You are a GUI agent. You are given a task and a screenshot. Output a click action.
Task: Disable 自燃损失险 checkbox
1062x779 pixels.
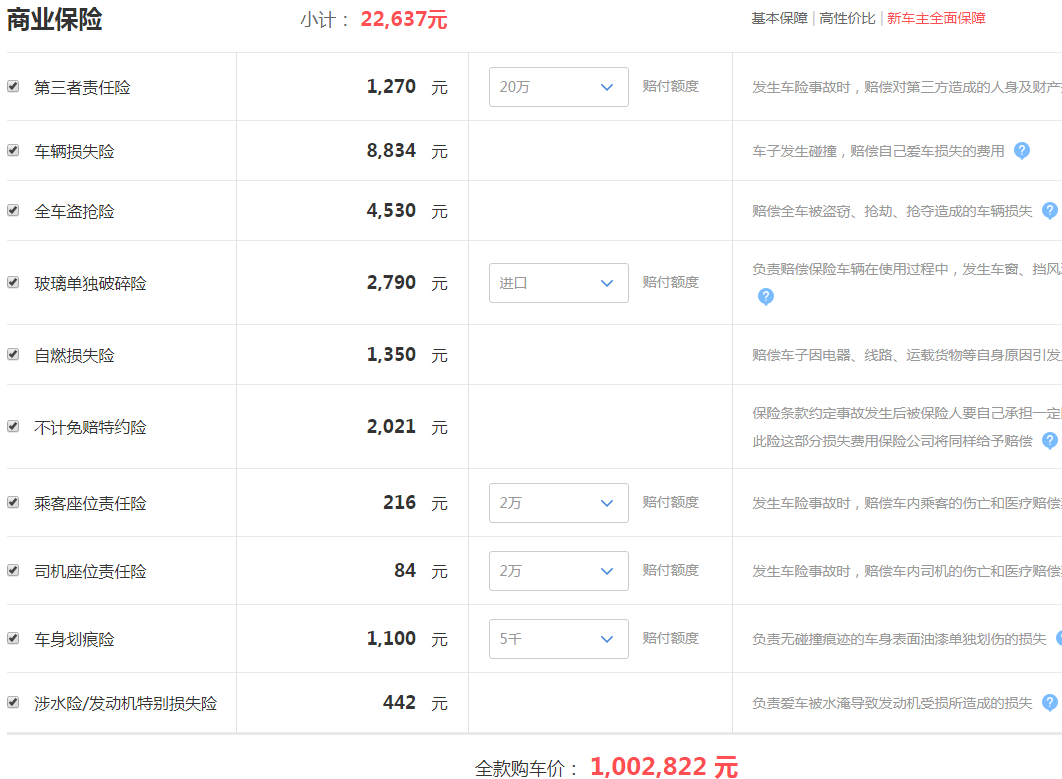(13, 354)
